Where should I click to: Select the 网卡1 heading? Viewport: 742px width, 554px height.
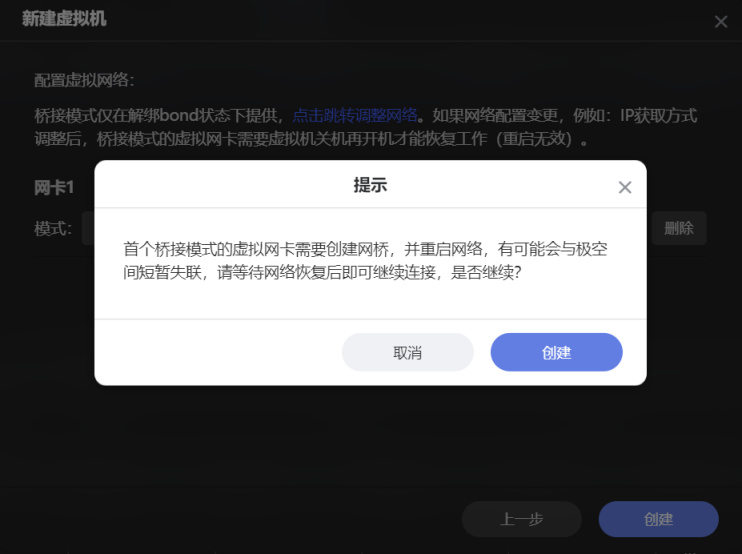(x=54, y=188)
